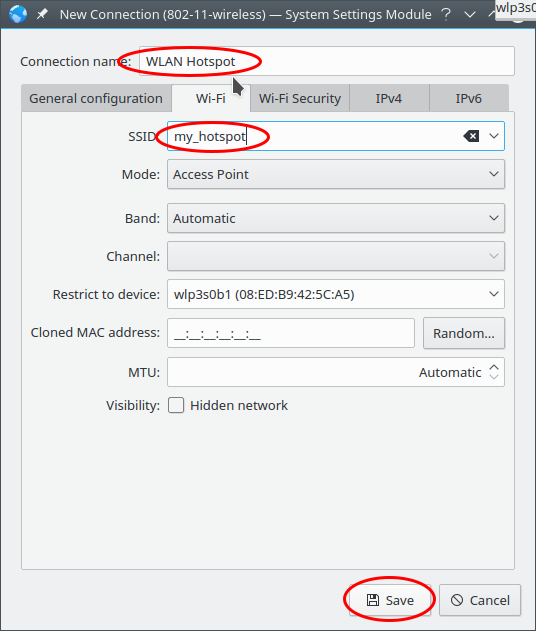Viewport: 536px width, 631px height.
Task: Open the empty Channel dropdown
Action: pos(336,256)
